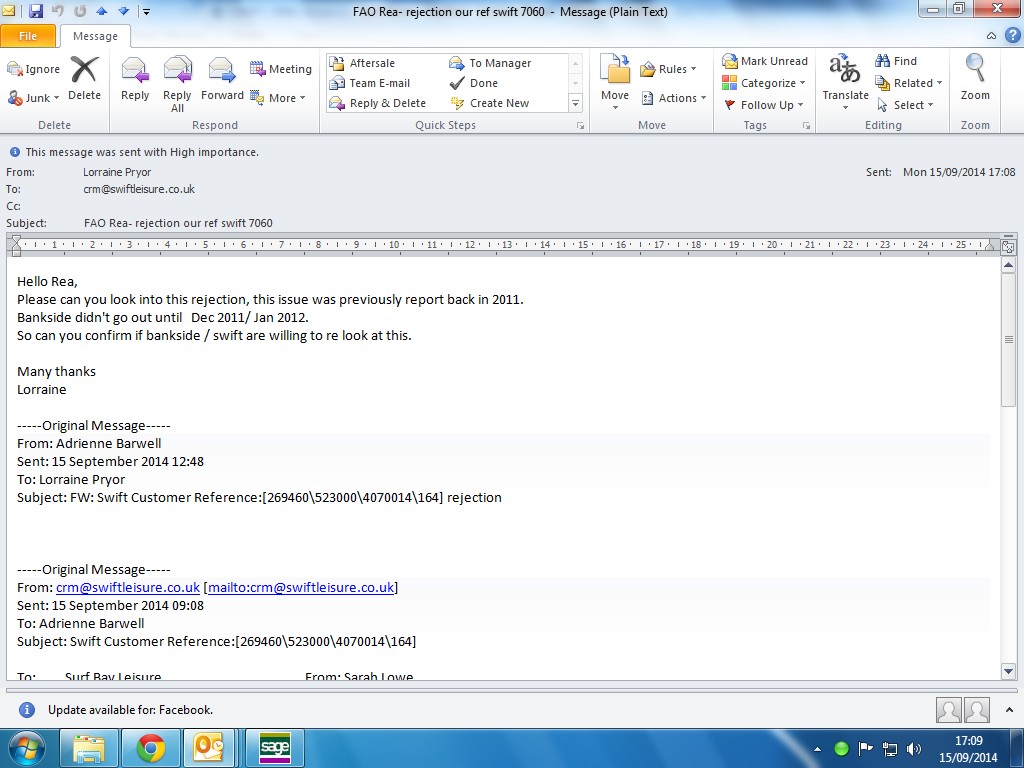The height and width of the screenshot is (768, 1024).
Task: Open the Related dropdown
Action: click(908, 83)
